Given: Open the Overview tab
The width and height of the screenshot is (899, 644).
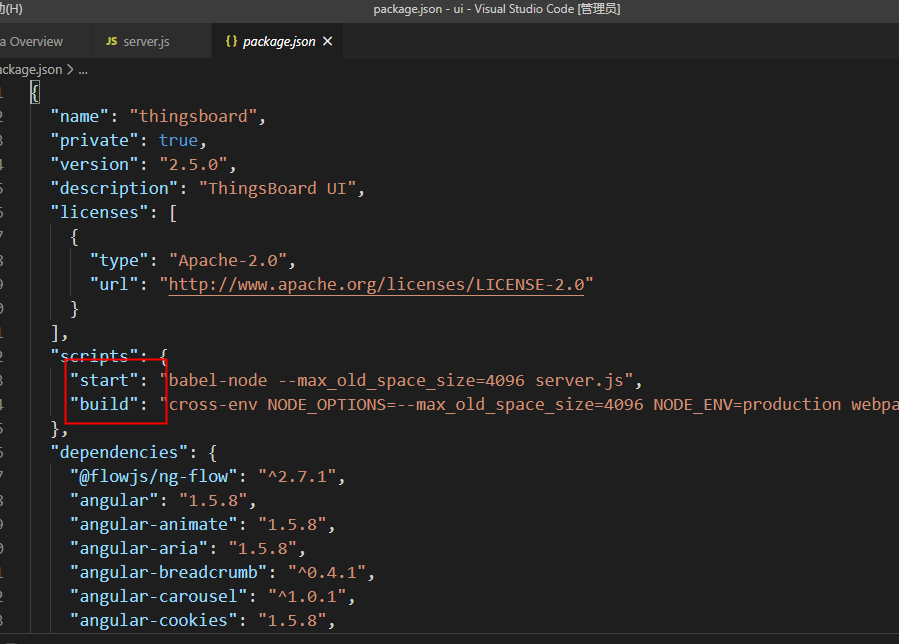Looking at the screenshot, I should [x=36, y=41].
